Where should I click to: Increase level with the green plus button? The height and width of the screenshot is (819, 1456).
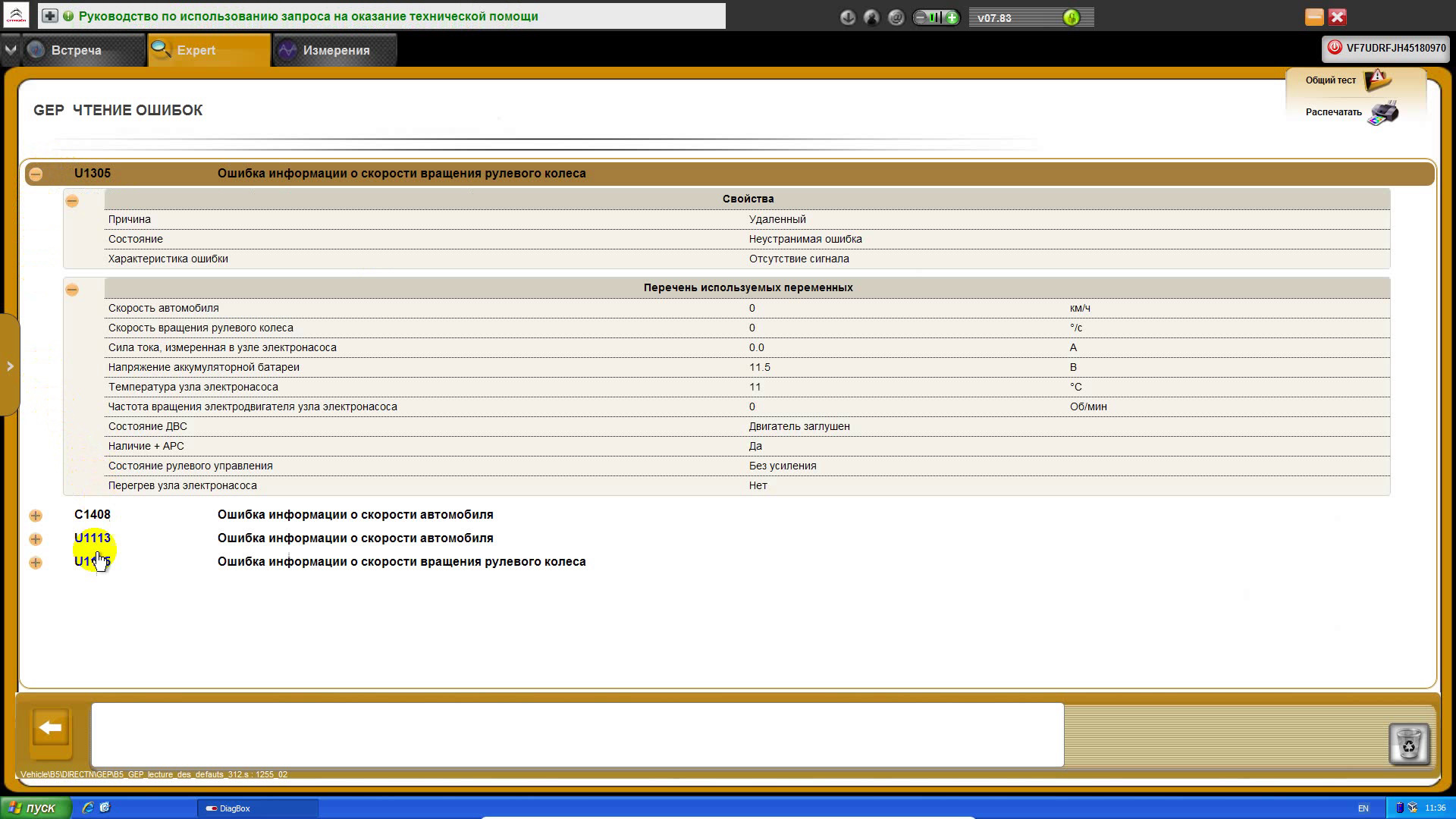pos(952,17)
